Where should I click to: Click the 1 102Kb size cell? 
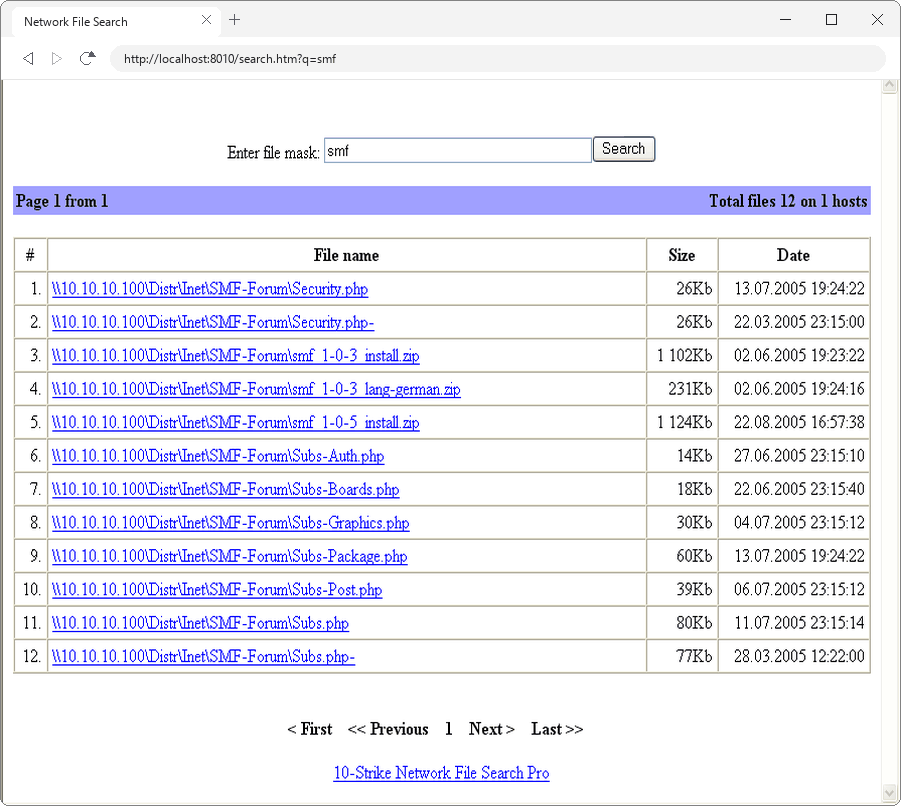tap(682, 356)
